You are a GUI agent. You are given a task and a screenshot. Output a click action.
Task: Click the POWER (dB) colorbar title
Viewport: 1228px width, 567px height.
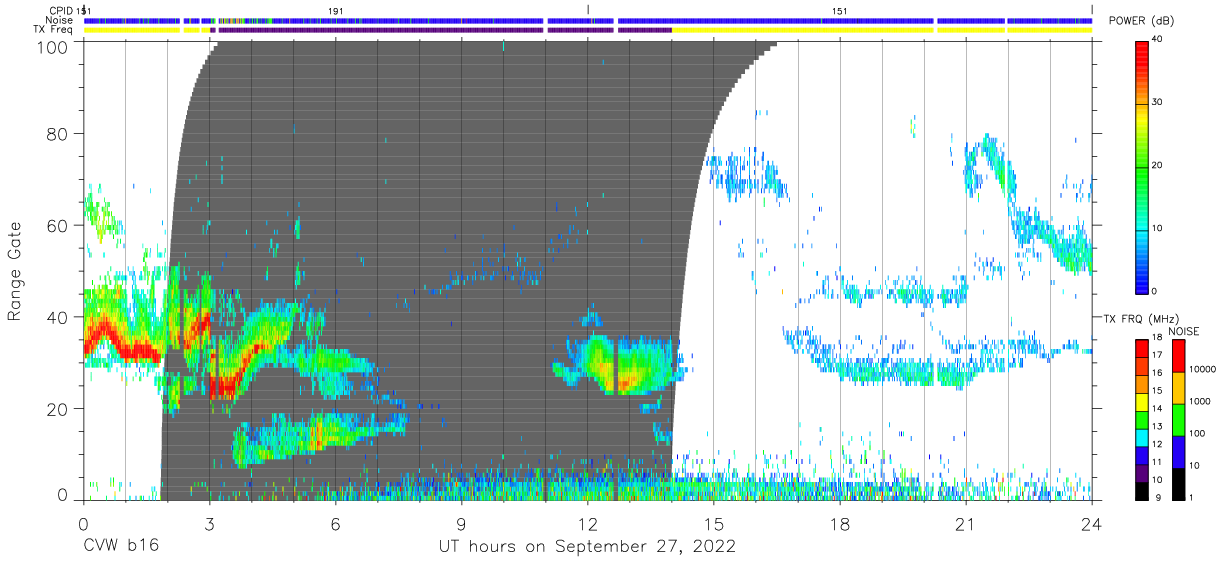(1141, 21)
